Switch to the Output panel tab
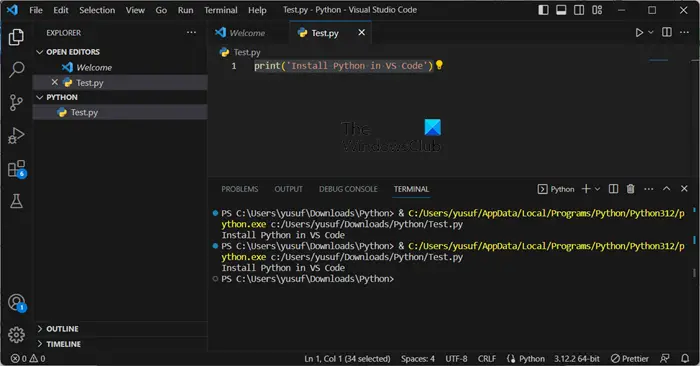The height and width of the screenshot is (366, 700). [288, 189]
